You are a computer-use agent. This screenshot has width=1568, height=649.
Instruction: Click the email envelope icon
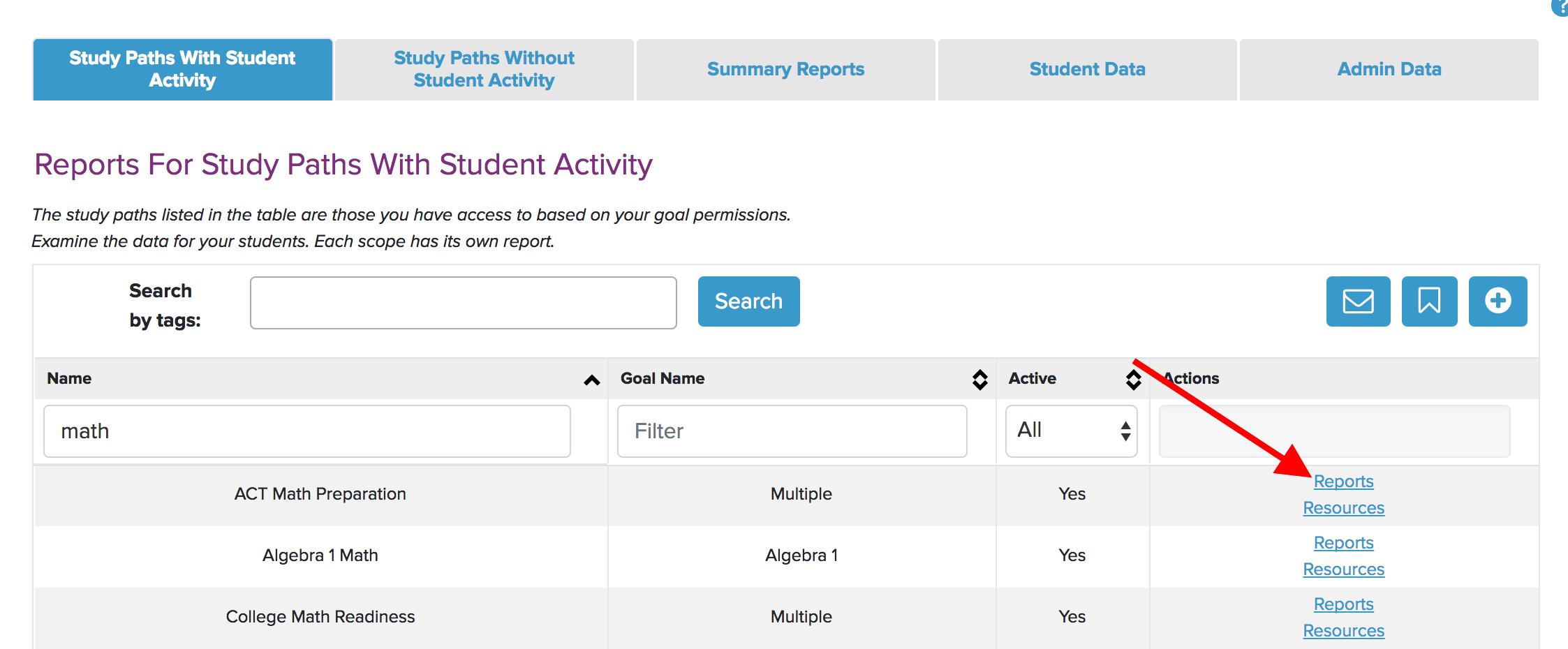[1357, 301]
